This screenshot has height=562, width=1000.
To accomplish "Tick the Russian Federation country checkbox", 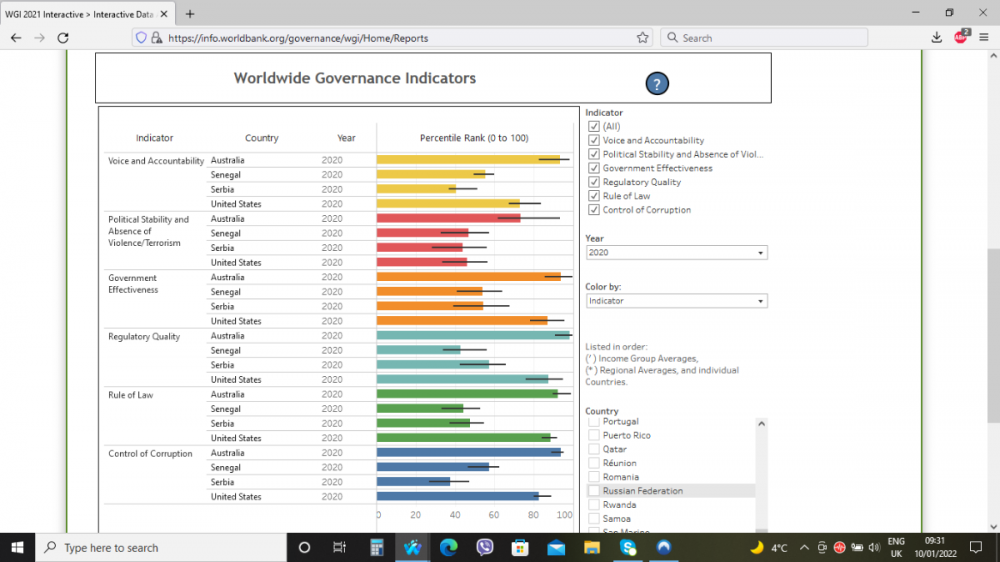I will pyautogui.click(x=594, y=491).
